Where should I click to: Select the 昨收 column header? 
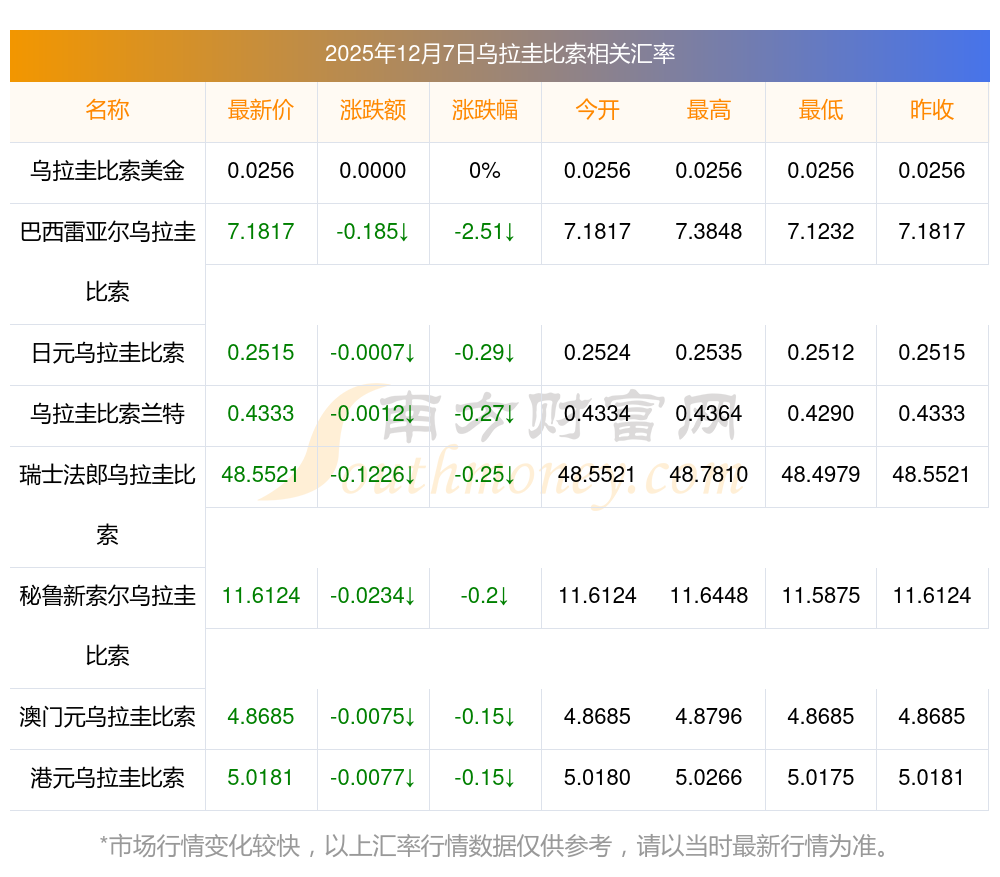tap(932, 111)
